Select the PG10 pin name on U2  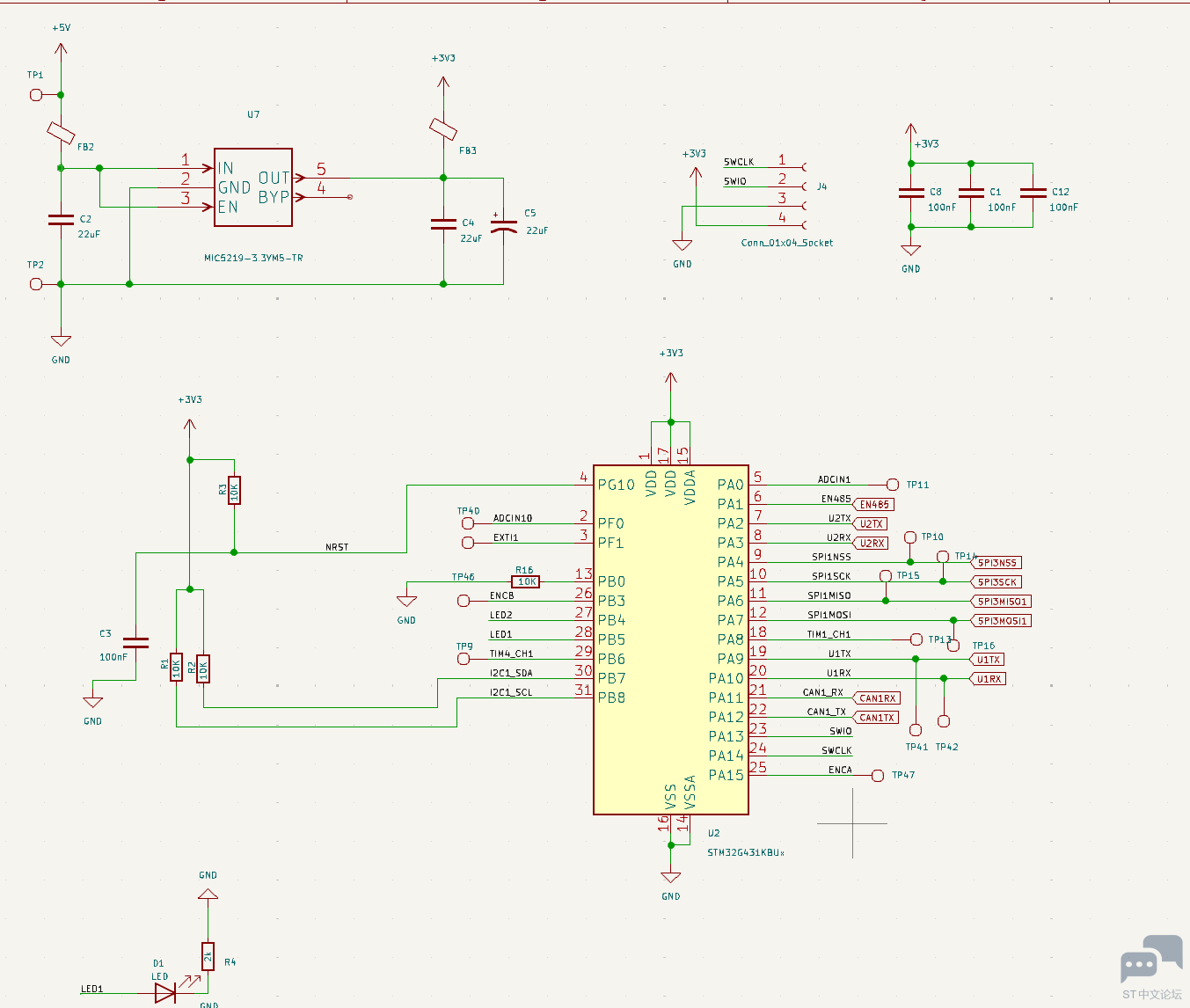(x=616, y=485)
